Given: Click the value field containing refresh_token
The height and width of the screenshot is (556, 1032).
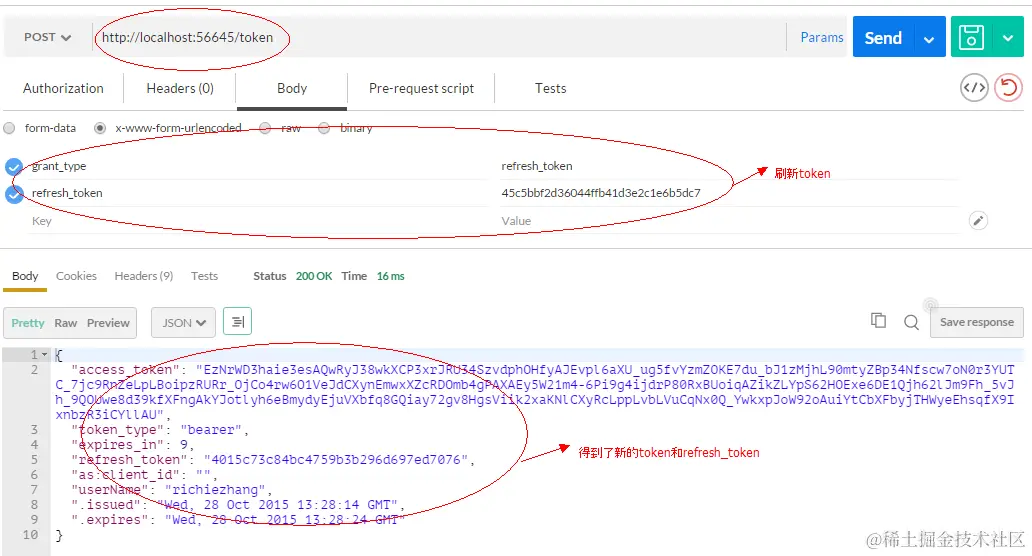Looking at the screenshot, I should (x=729, y=166).
